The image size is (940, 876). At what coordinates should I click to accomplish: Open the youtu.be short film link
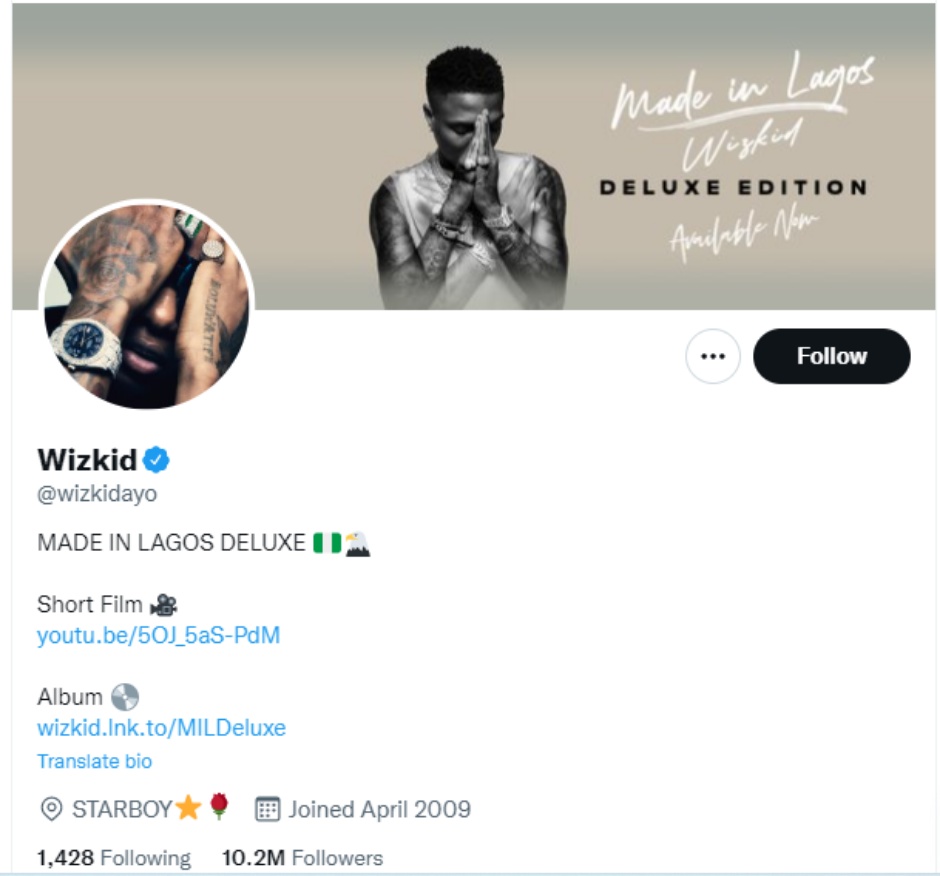[158, 635]
